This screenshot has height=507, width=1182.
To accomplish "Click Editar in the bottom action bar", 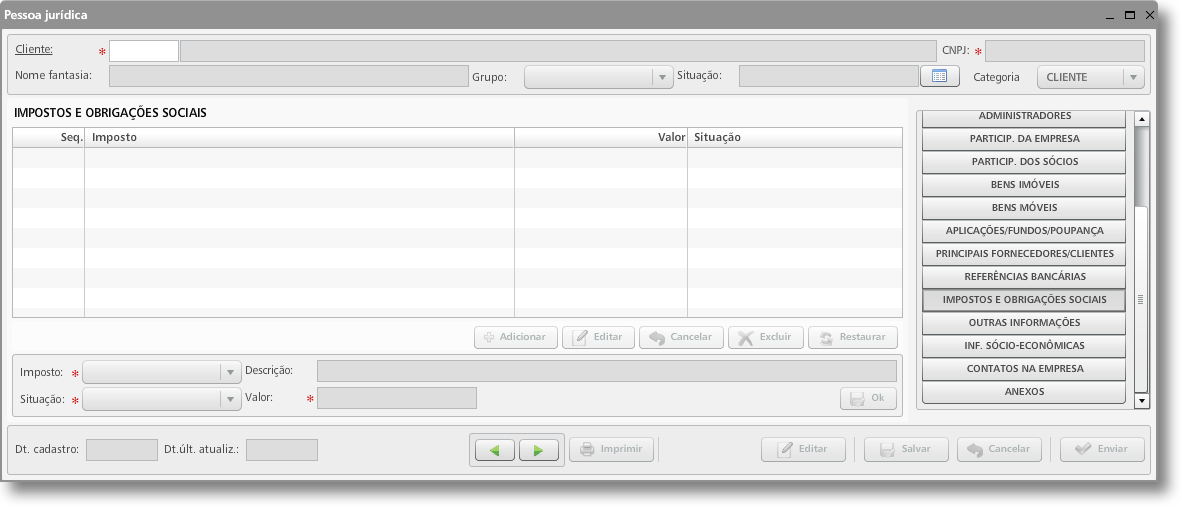I will (x=804, y=449).
